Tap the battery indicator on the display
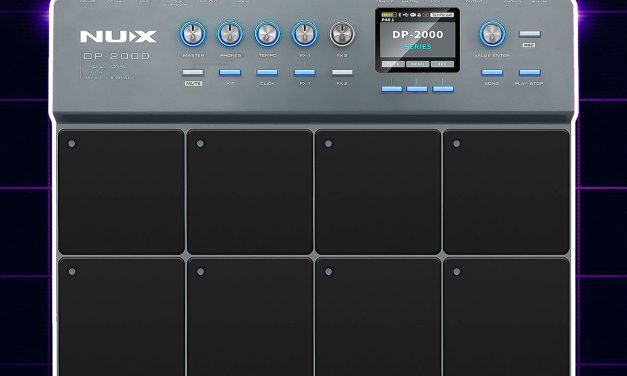The width and height of the screenshot is (627, 376). click(x=389, y=15)
